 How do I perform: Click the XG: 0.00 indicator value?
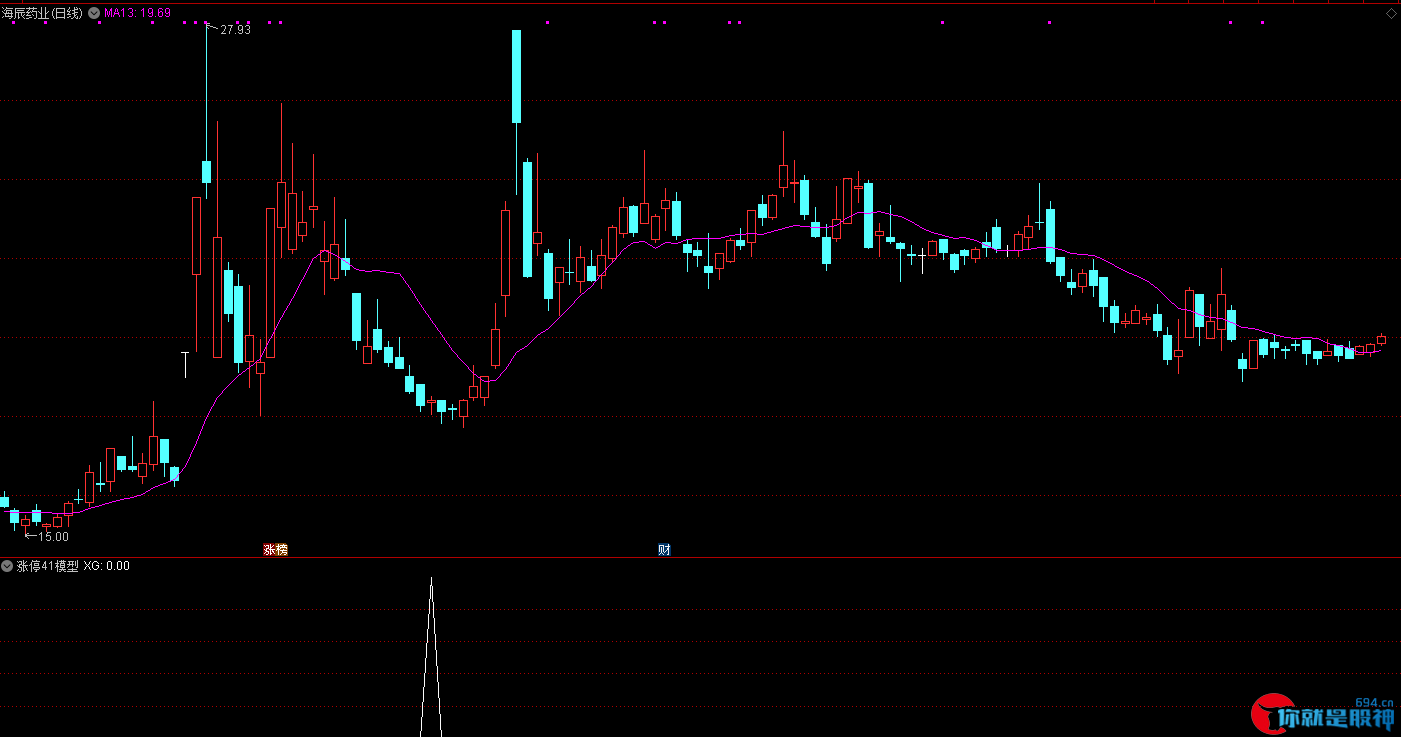(x=106, y=566)
